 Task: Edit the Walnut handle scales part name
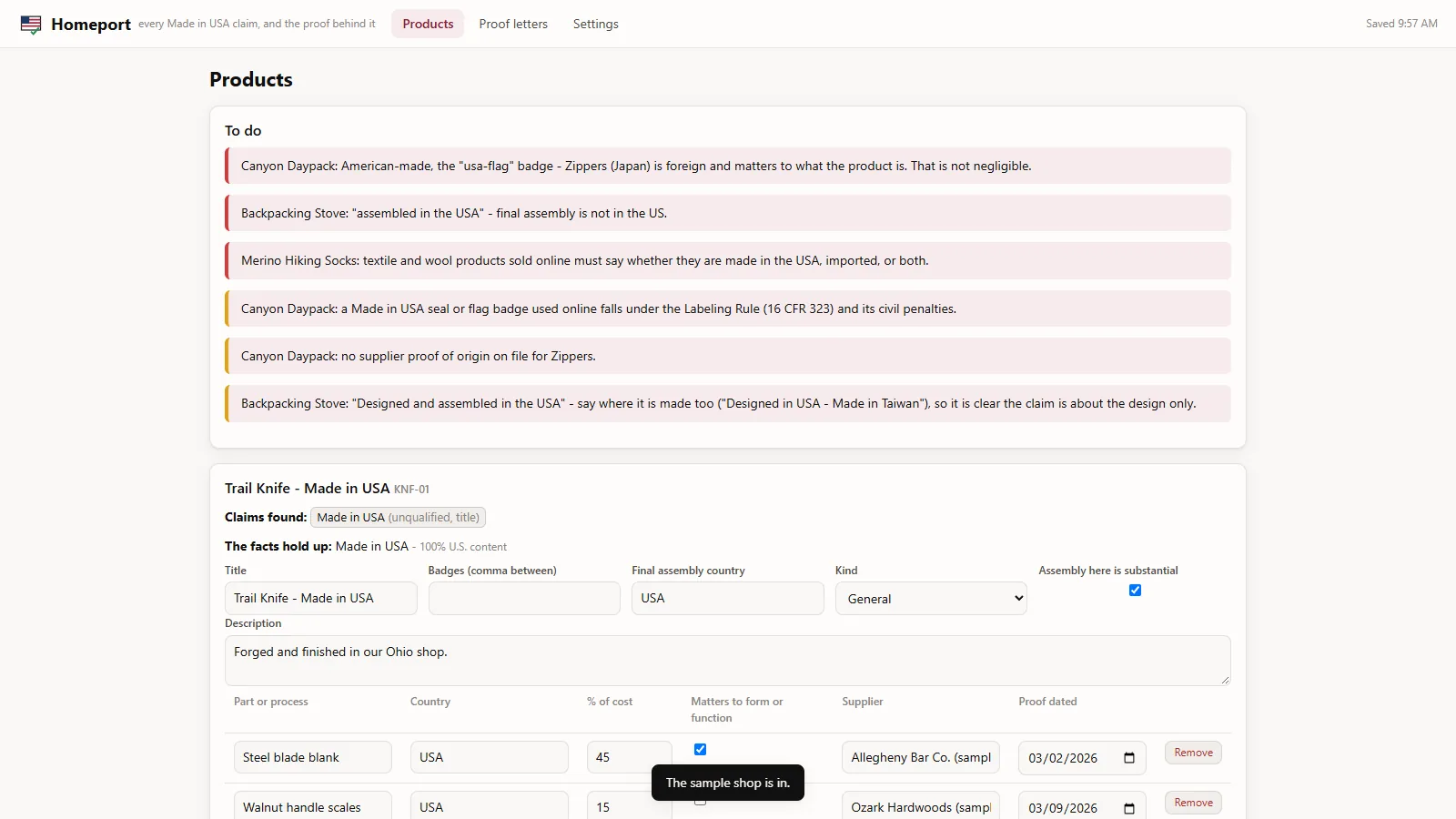point(313,806)
